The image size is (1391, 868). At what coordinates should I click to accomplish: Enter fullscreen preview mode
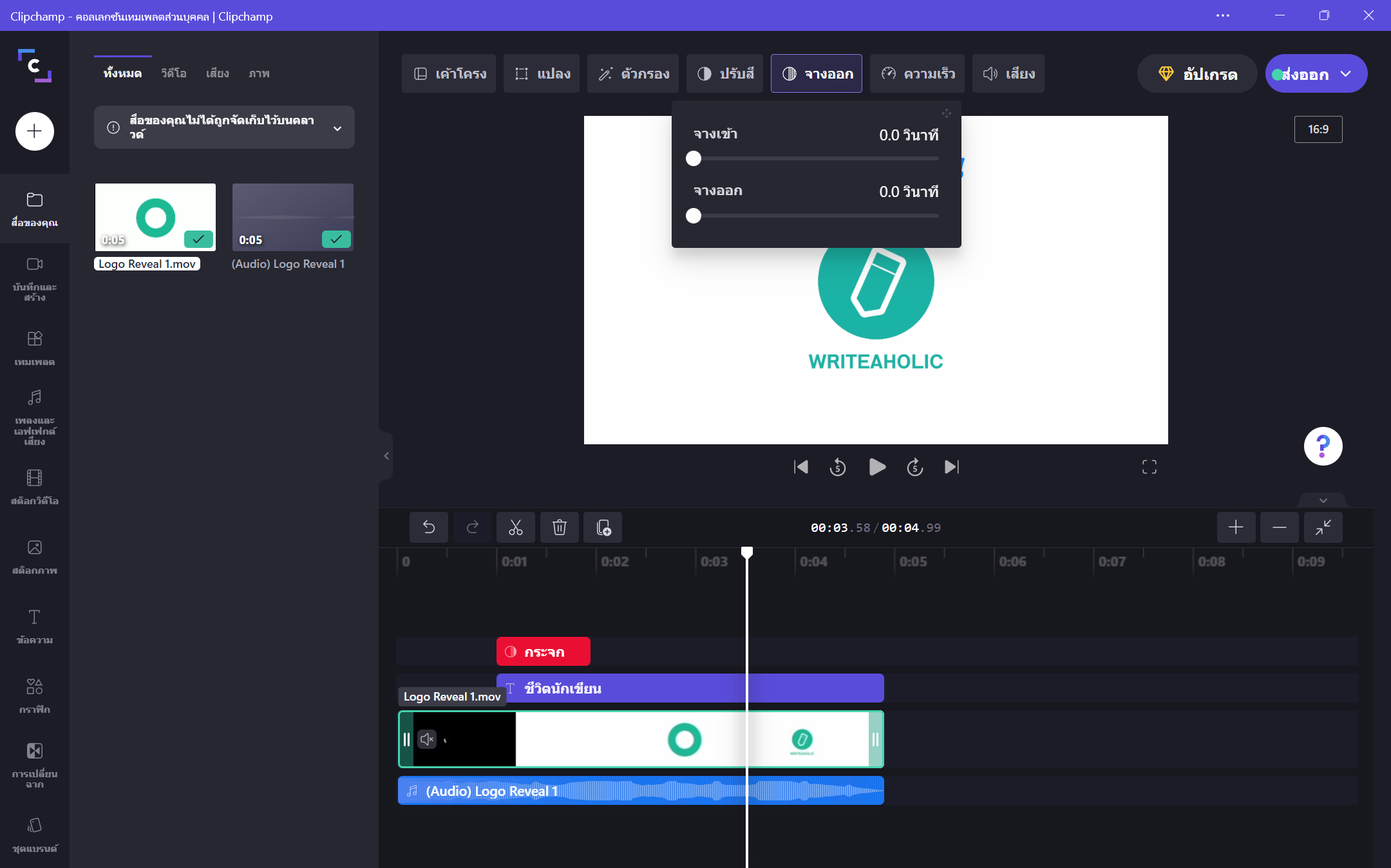1149,467
